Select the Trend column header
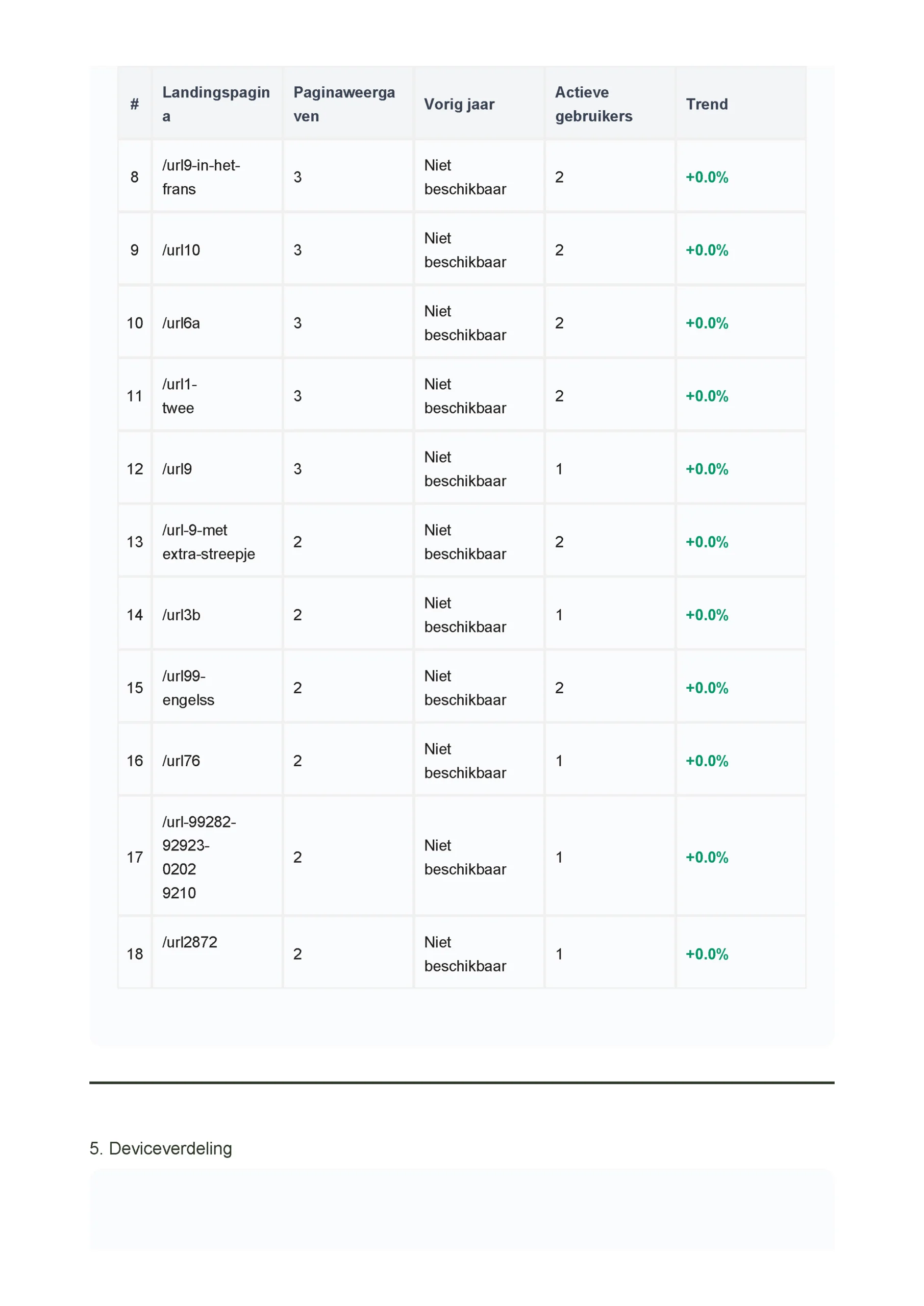The image size is (924, 1306). [x=706, y=104]
